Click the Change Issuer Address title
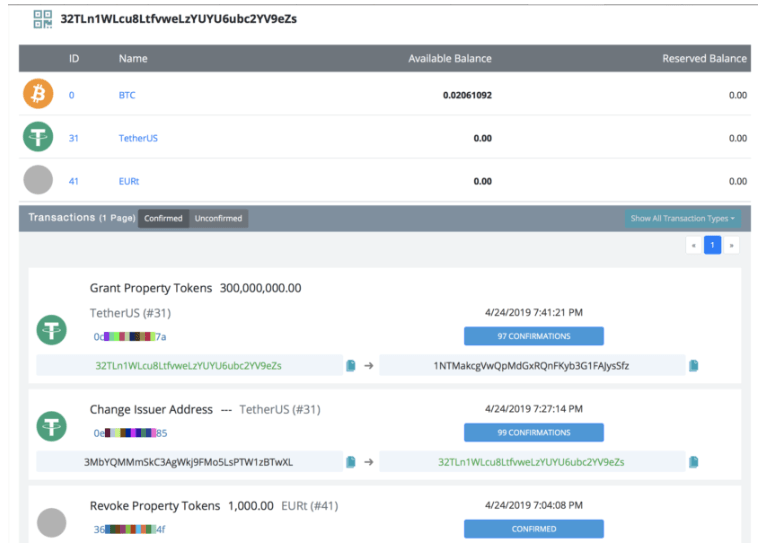The width and height of the screenshot is (760, 555). coord(151,410)
